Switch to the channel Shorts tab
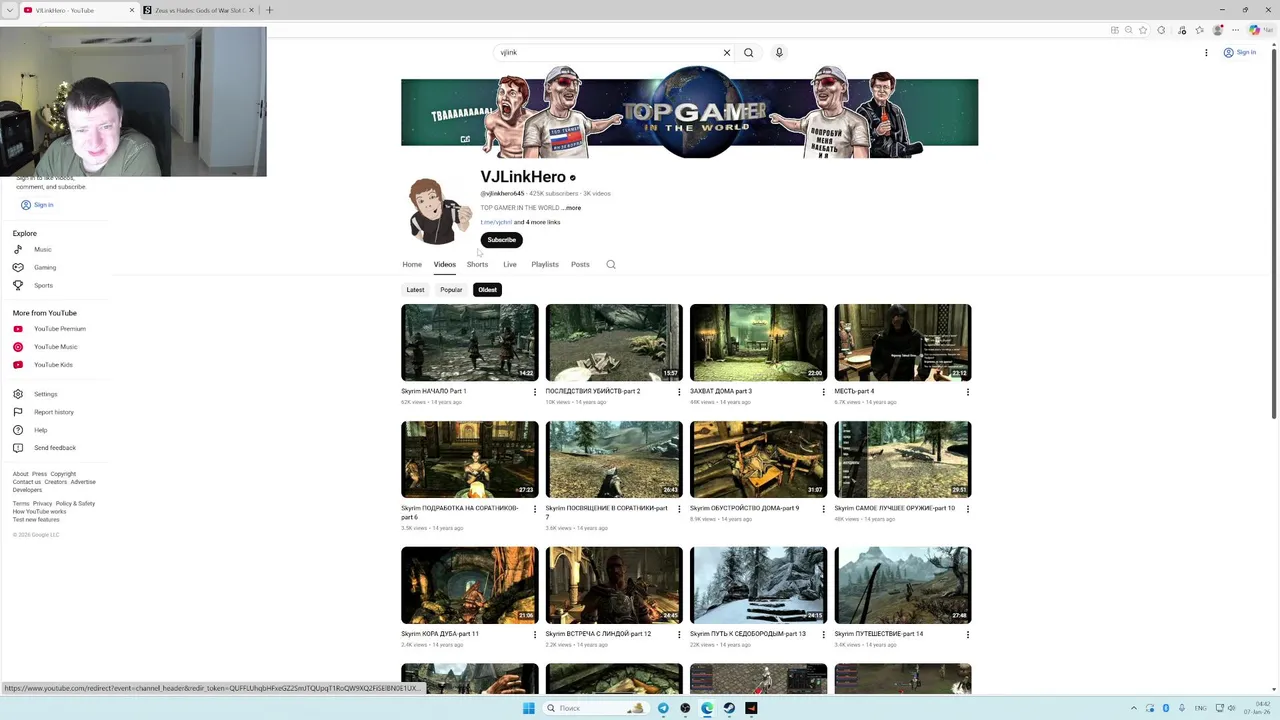The width and height of the screenshot is (1280, 720). click(x=477, y=264)
